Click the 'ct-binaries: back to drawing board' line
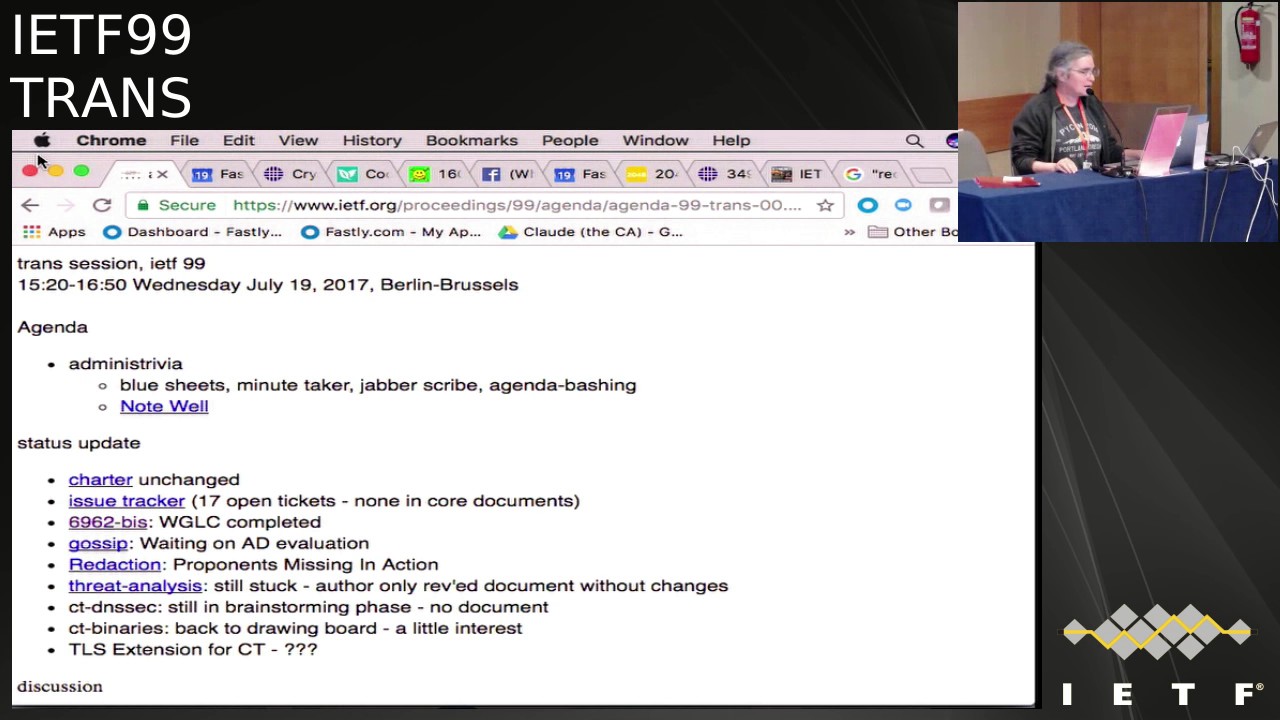Image resolution: width=1280 pixels, height=720 pixels. click(295, 628)
